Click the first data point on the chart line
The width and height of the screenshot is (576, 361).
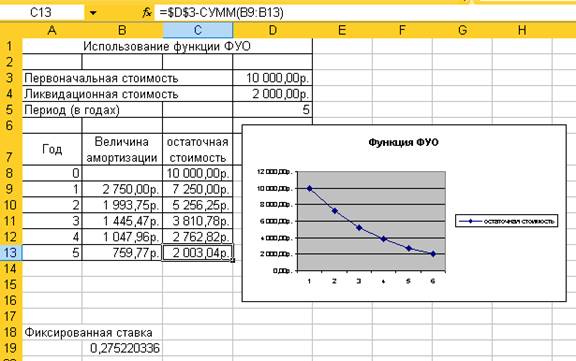click(x=309, y=188)
